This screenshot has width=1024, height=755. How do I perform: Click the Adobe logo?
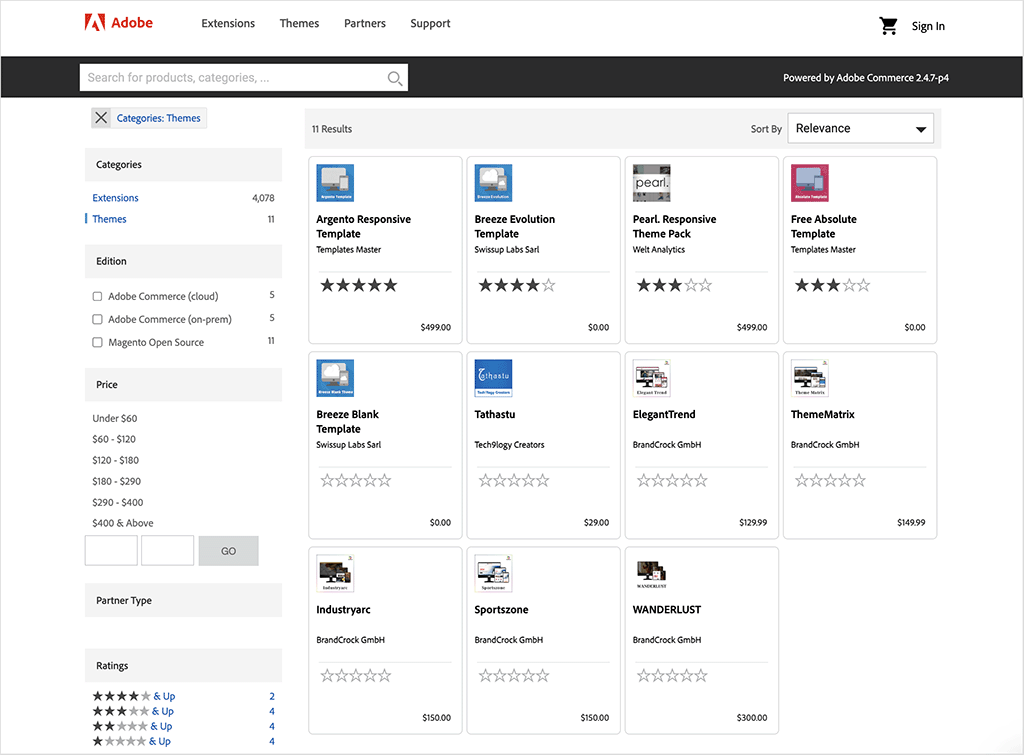coord(119,23)
